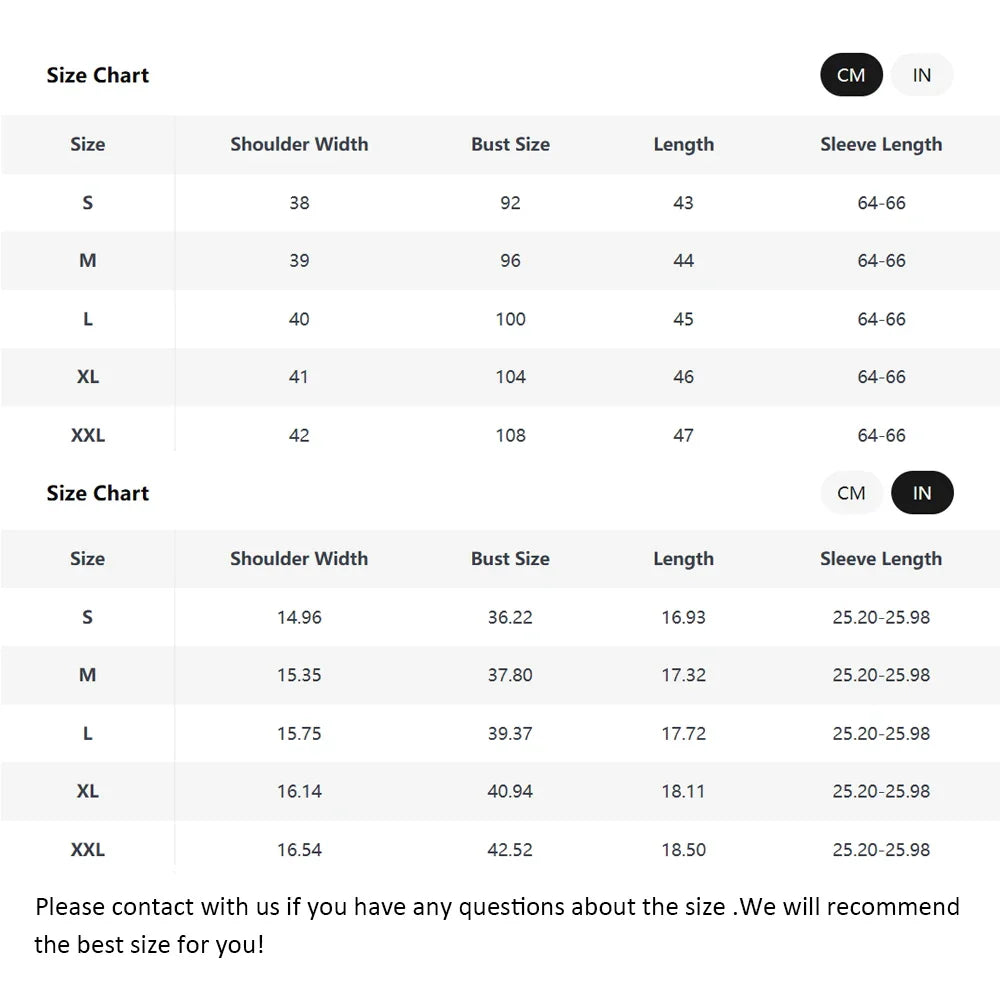Select the 100 bust size value
Image resolution: width=1000 pixels, height=1000 pixels.
coord(510,319)
